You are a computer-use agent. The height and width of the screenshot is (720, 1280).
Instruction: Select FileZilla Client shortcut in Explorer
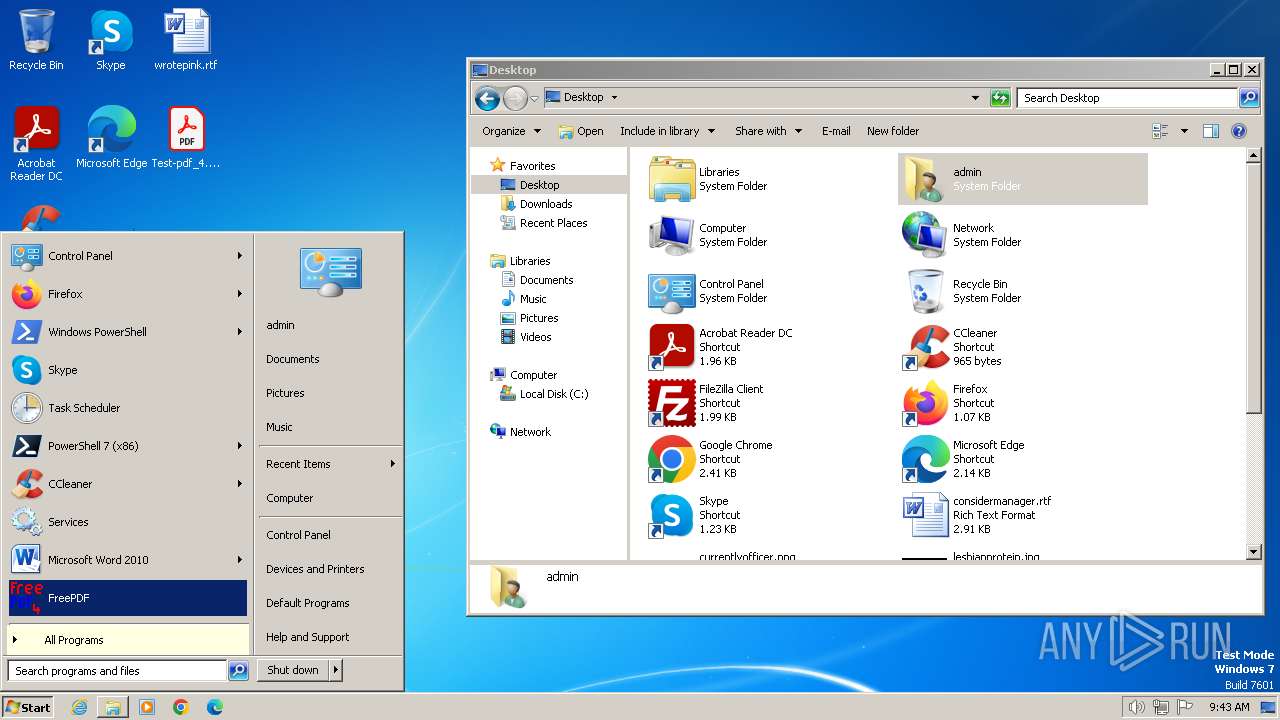706,403
